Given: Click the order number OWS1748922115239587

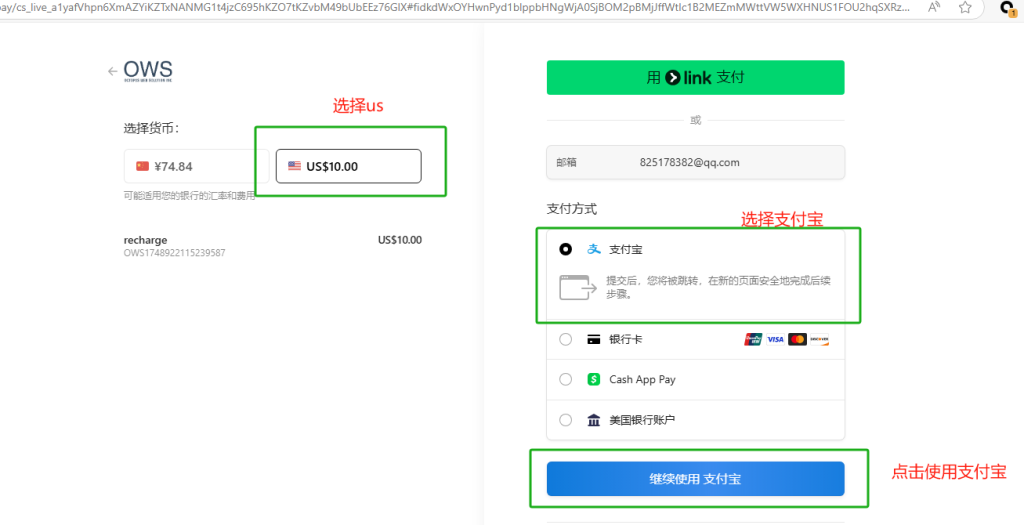Looking at the screenshot, I should pyautogui.click(x=174, y=253).
